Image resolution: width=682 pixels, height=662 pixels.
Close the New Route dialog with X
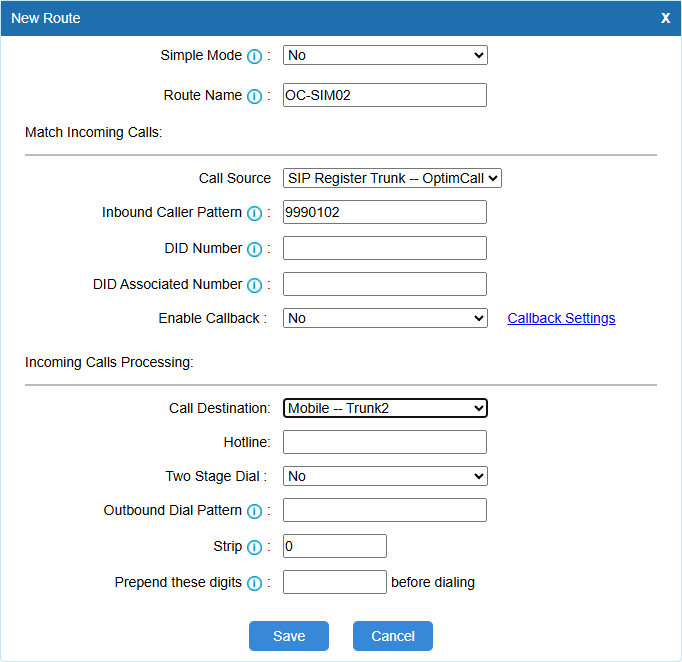coord(665,18)
